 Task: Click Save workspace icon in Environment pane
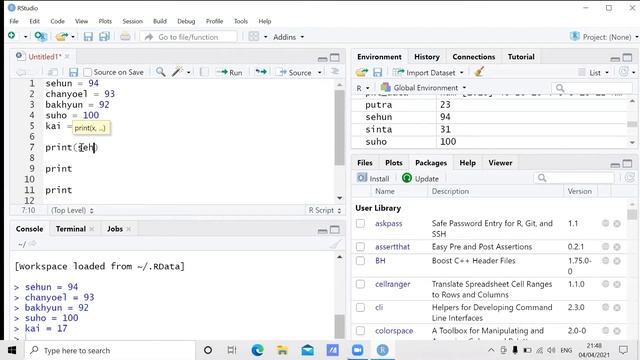click(378, 72)
